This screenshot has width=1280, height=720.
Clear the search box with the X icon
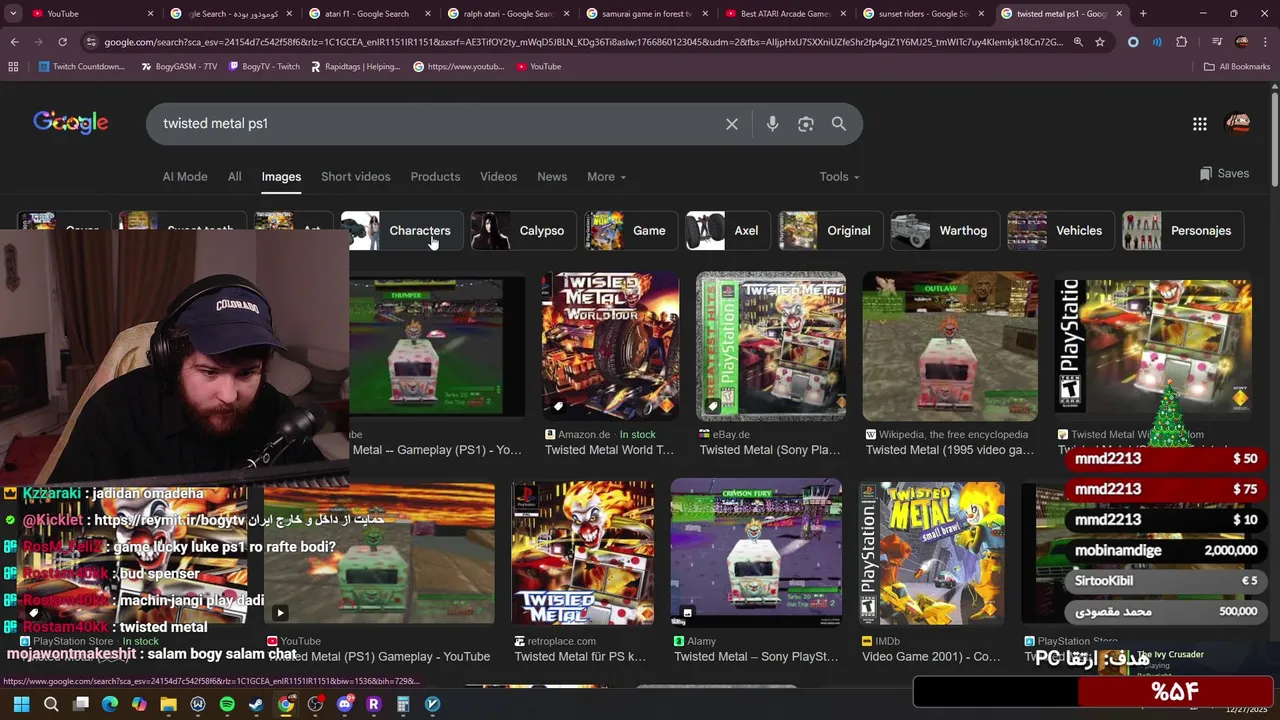tap(732, 124)
